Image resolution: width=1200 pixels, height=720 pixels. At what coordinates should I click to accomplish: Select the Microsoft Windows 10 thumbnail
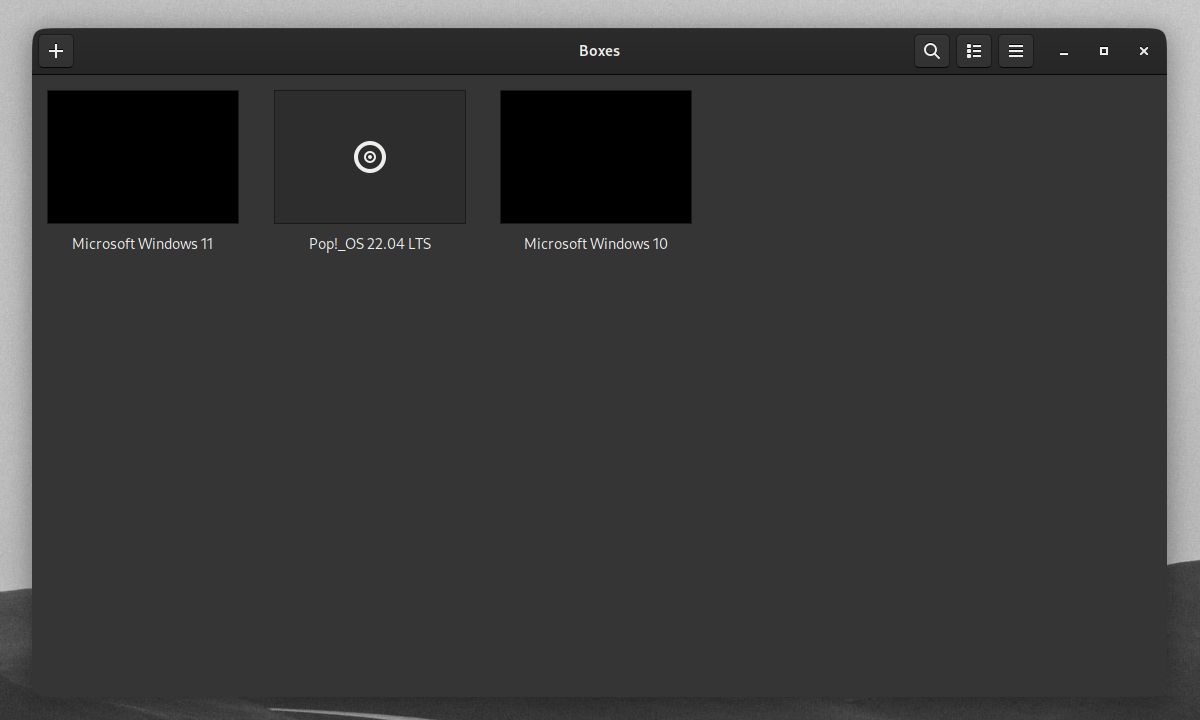click(596, 157)
